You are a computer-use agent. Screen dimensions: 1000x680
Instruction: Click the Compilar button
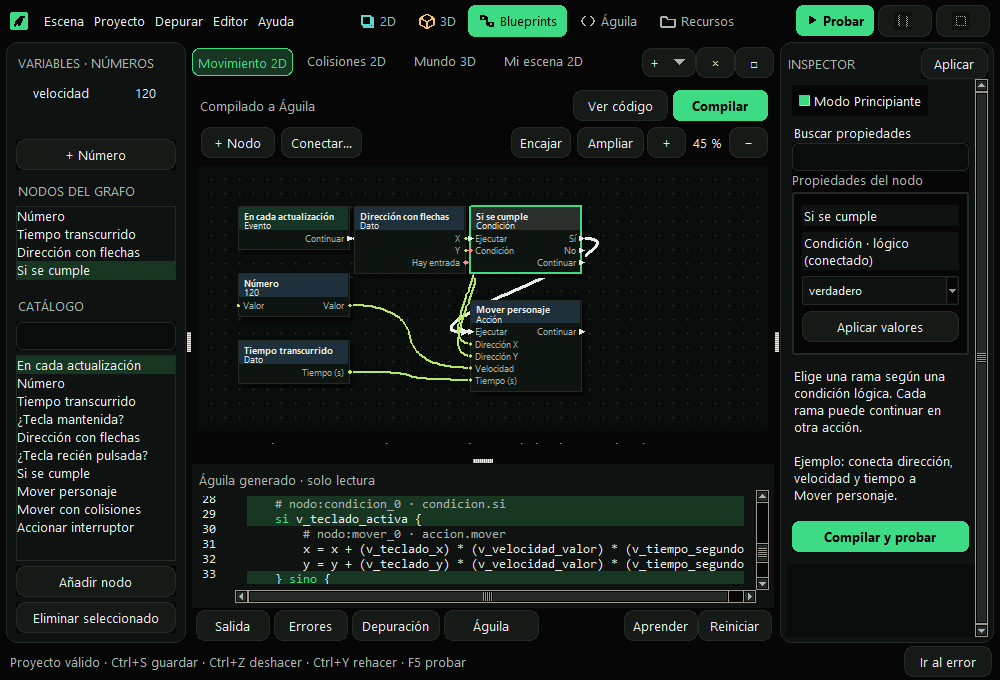720,106
